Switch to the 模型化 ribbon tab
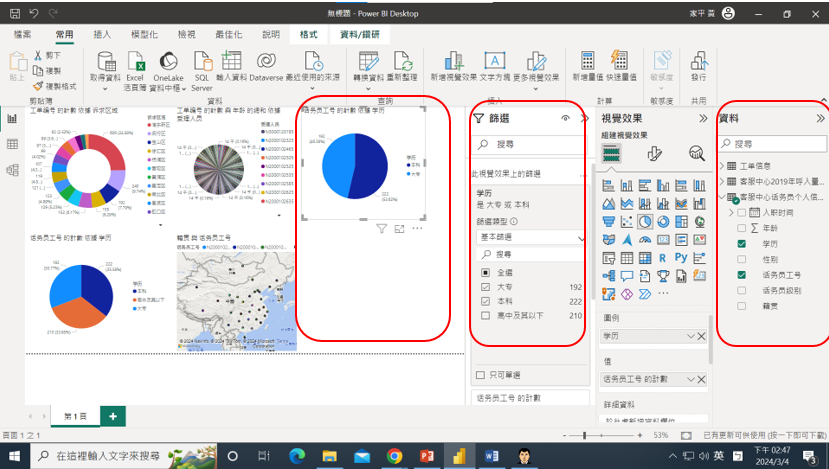 144,34
